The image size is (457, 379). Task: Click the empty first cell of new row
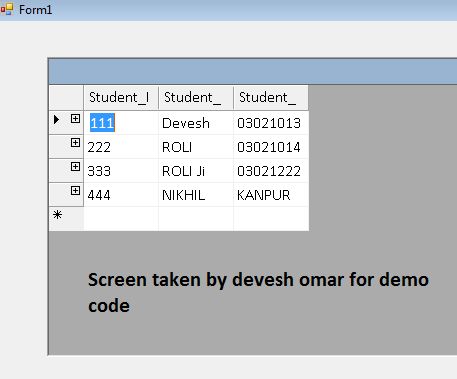(x=121, y=219)
